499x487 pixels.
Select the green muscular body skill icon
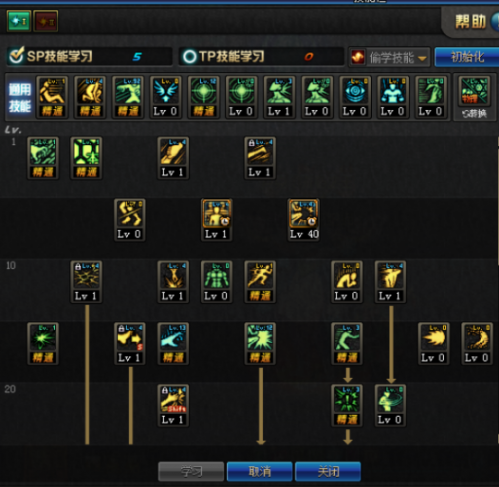coord(217,282)
